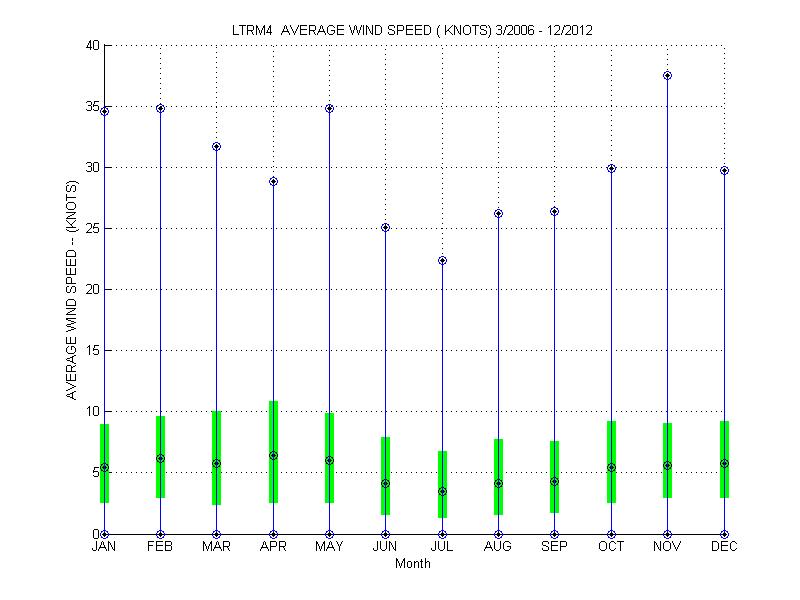Click the MAR minimum marker at zero
This screenshot has height=600, width=800.
click(x=216, y=534)
